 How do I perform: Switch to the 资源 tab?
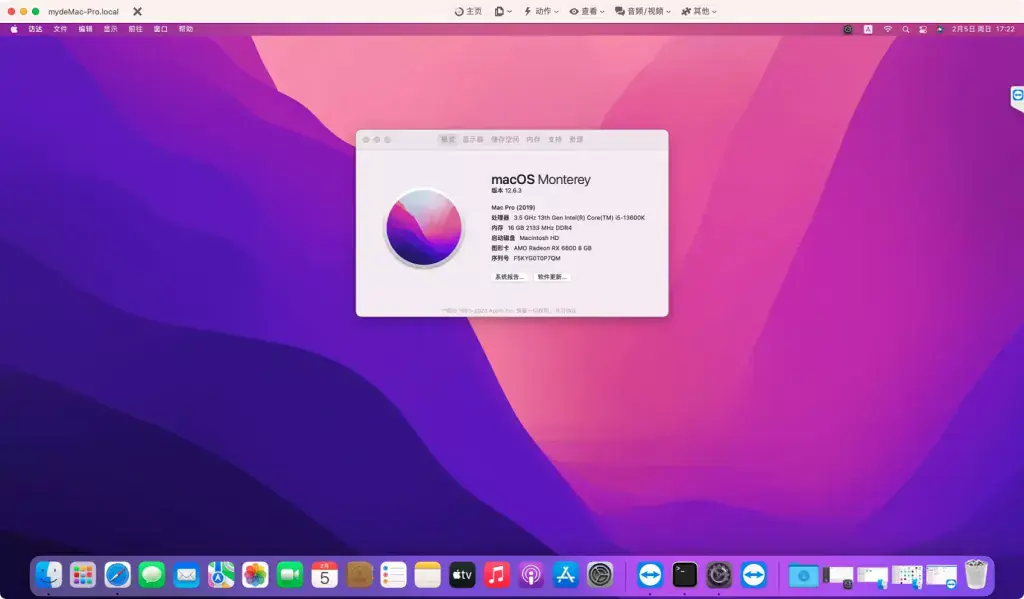pos(576,140)
